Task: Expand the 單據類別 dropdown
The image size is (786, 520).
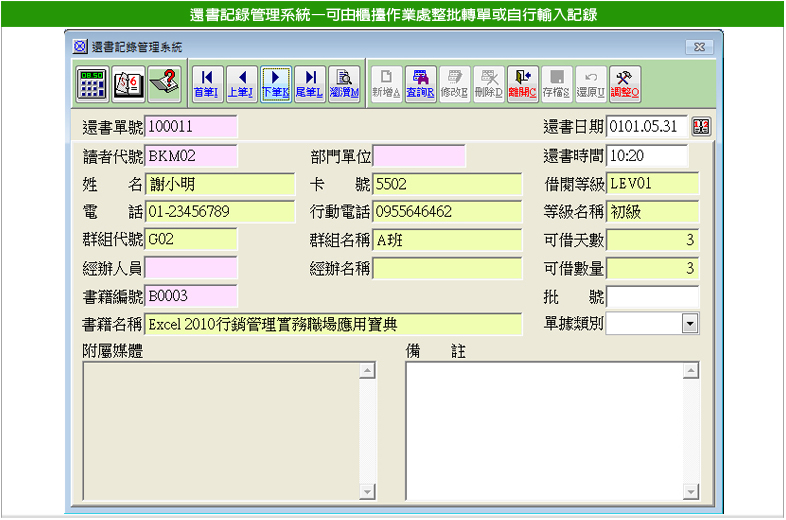Action: tap(689, 323)
